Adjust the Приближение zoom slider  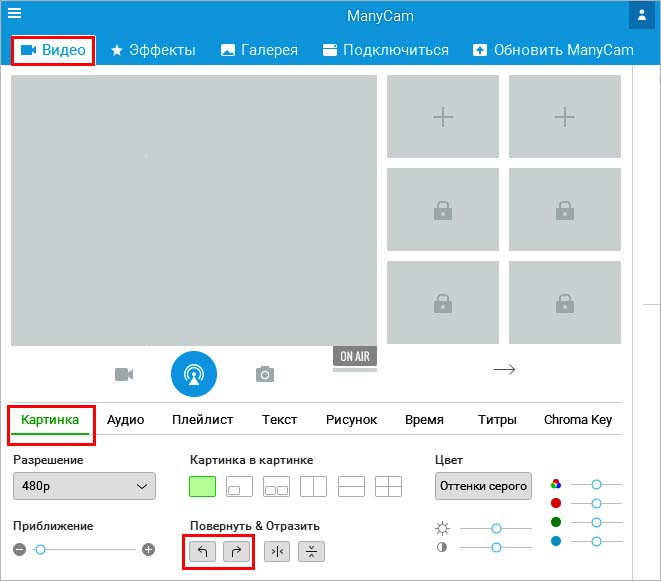[84, 549]
